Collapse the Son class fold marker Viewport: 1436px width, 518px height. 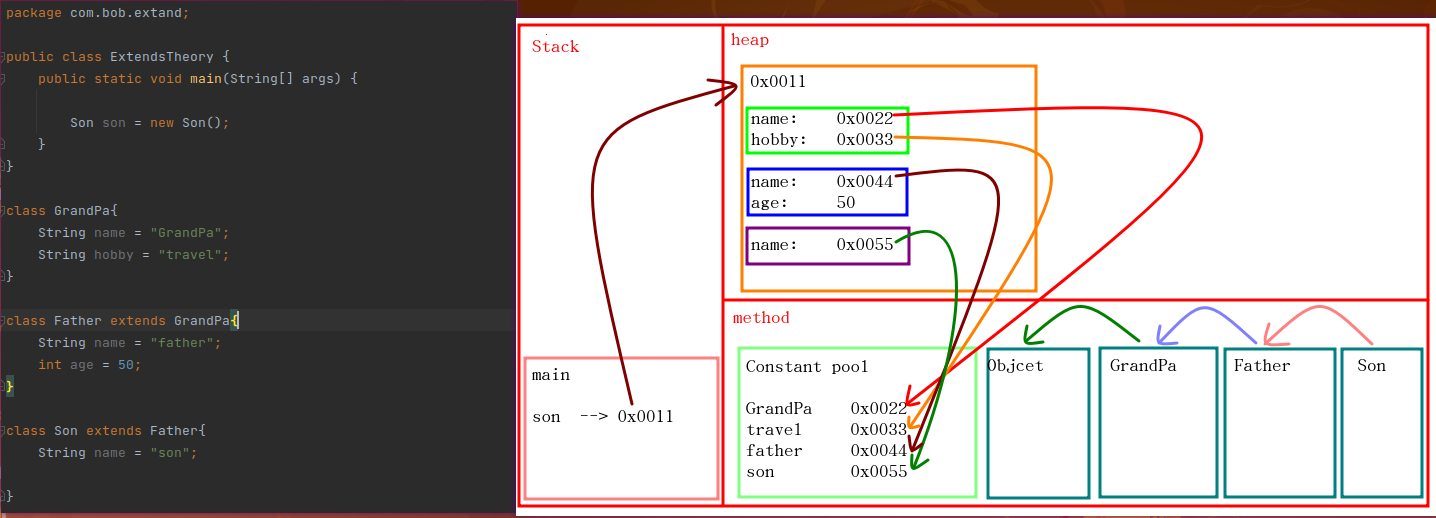[4, 431]
